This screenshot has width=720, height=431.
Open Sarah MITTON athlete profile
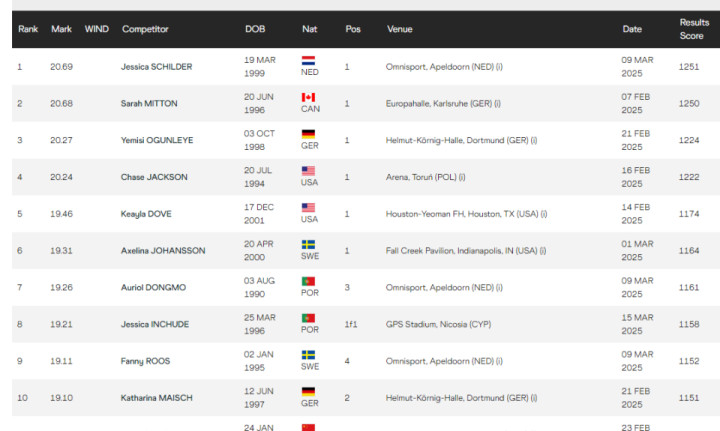[x=149, y=104]
